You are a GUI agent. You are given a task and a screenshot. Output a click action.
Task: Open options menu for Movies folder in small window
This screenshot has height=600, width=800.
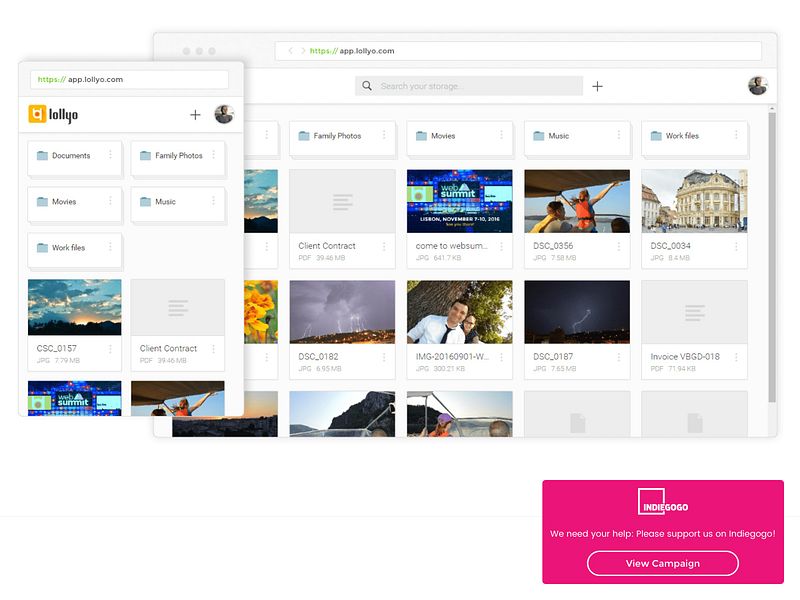(x=110, y=201)
